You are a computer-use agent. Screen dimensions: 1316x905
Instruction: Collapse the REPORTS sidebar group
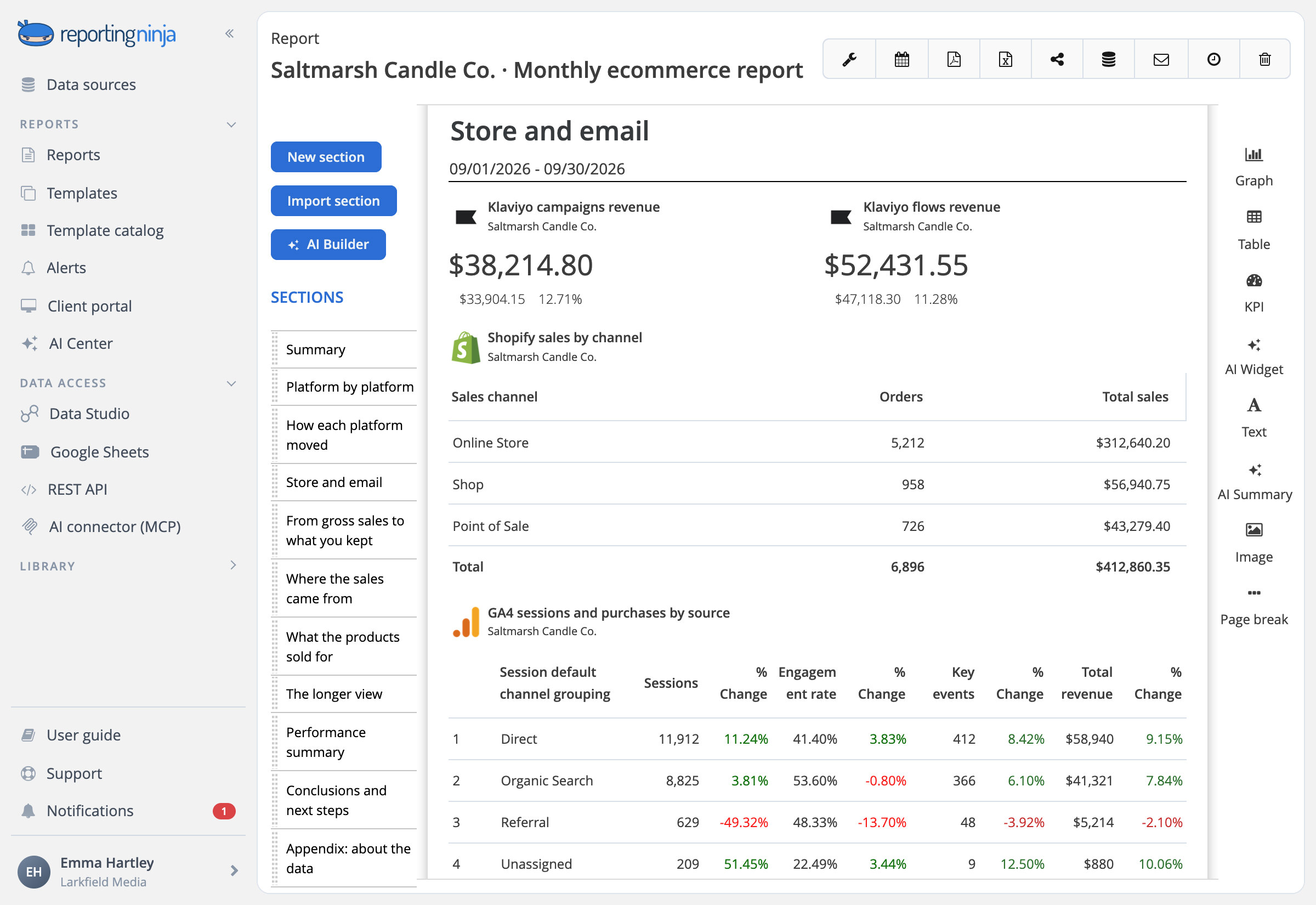[231, 124]
